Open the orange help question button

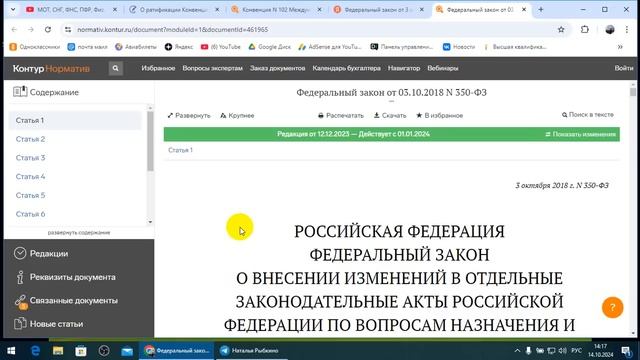tap(612, 307)
